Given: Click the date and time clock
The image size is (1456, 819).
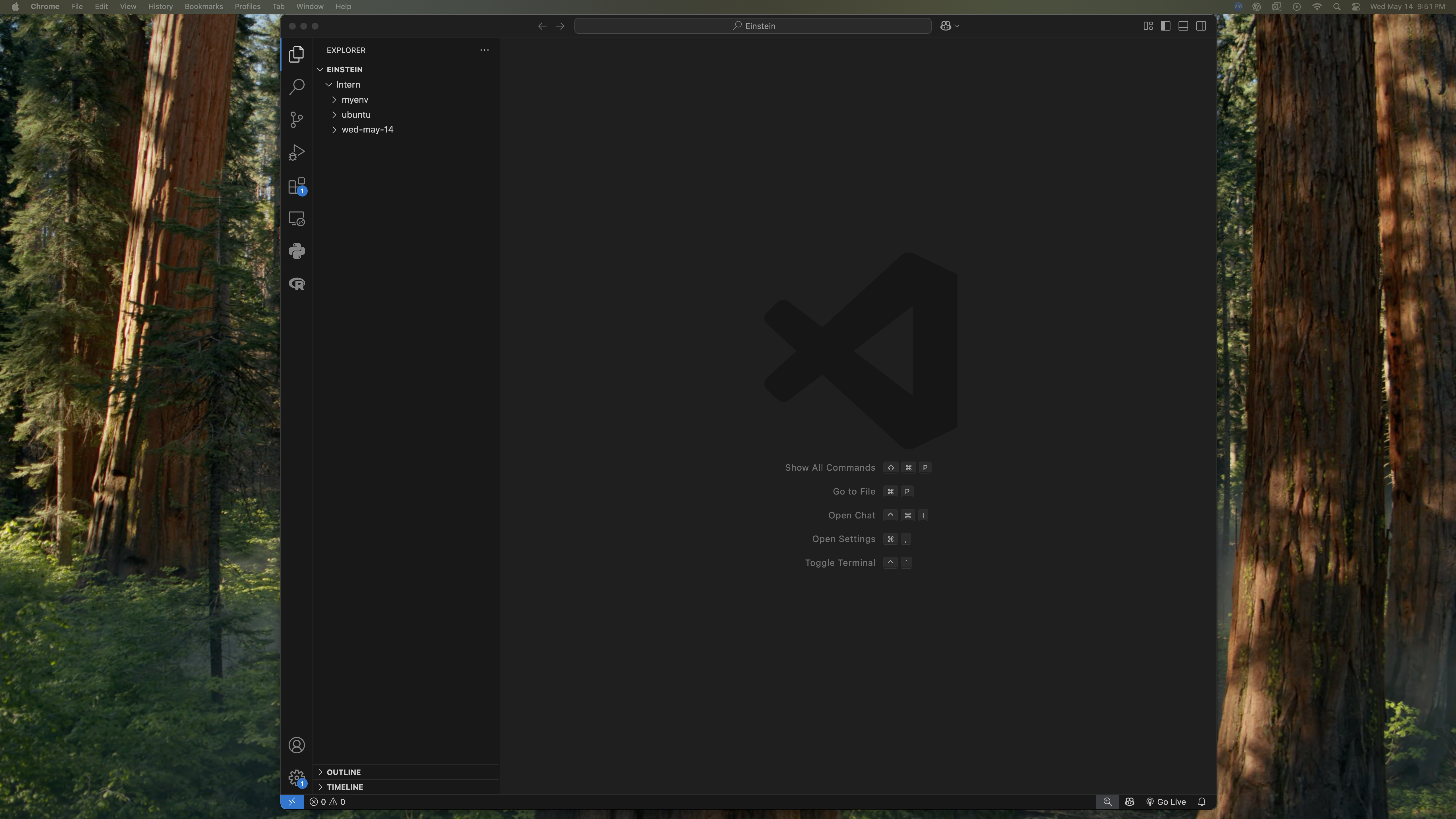Looking at the screenshot, I should (1407, 7).
